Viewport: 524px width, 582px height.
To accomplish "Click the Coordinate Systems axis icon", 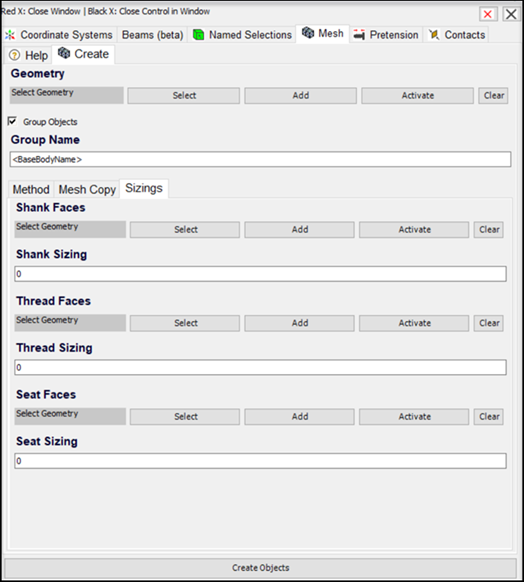I will point(10,35).
